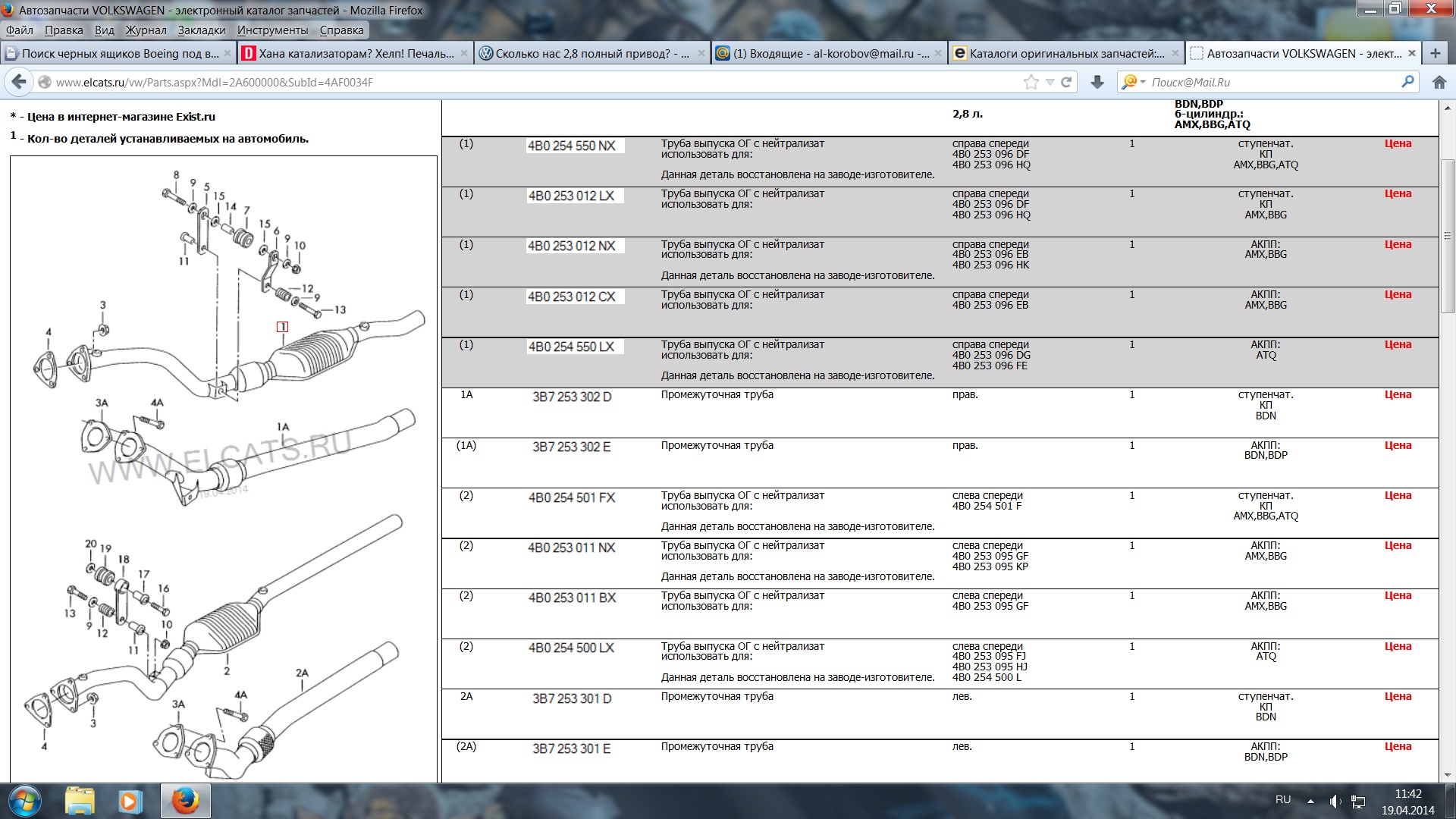Open the Вид menu
Screen dimensions: 1456x819
105,30
